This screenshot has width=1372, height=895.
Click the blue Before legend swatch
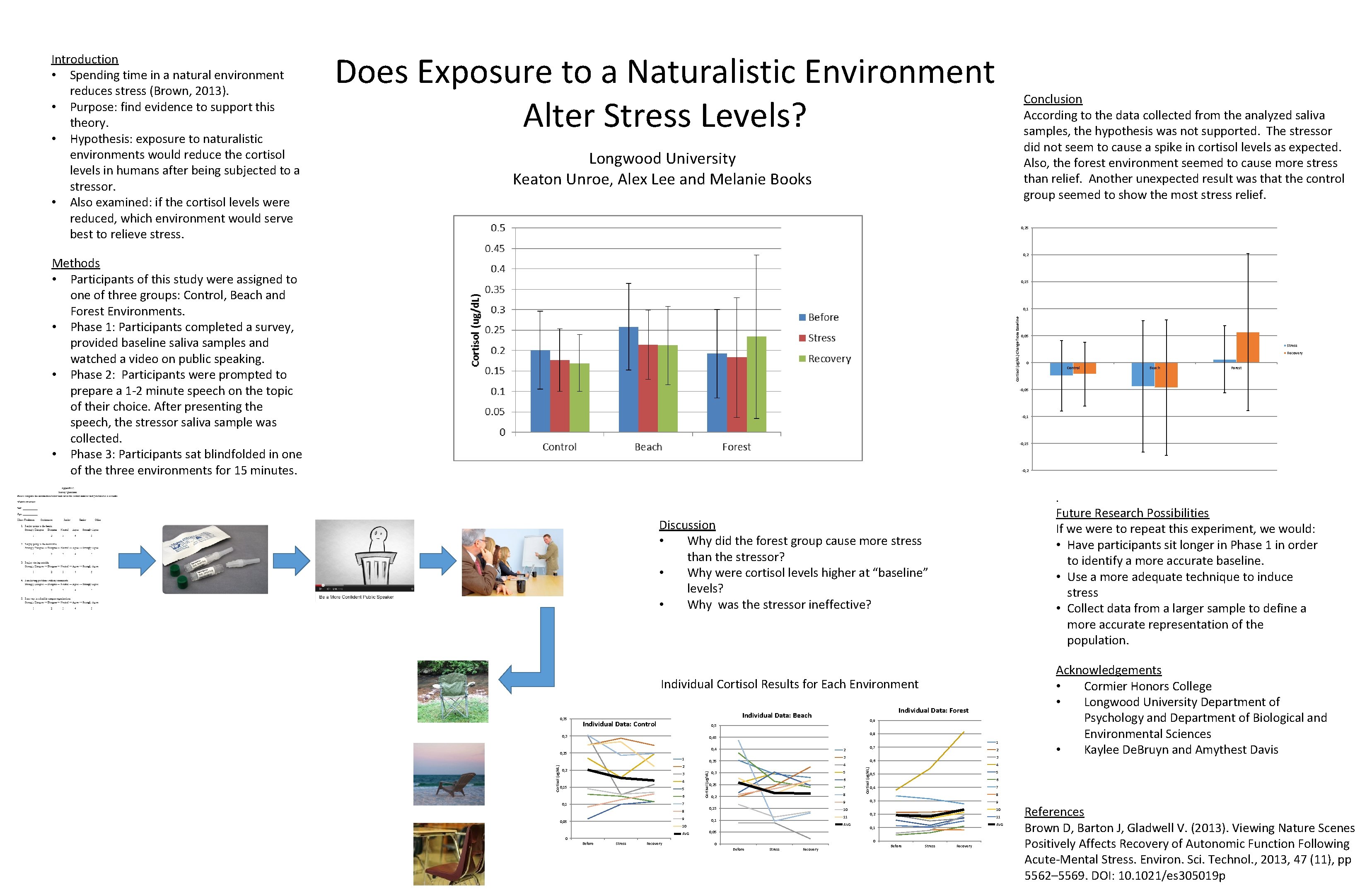802,317
